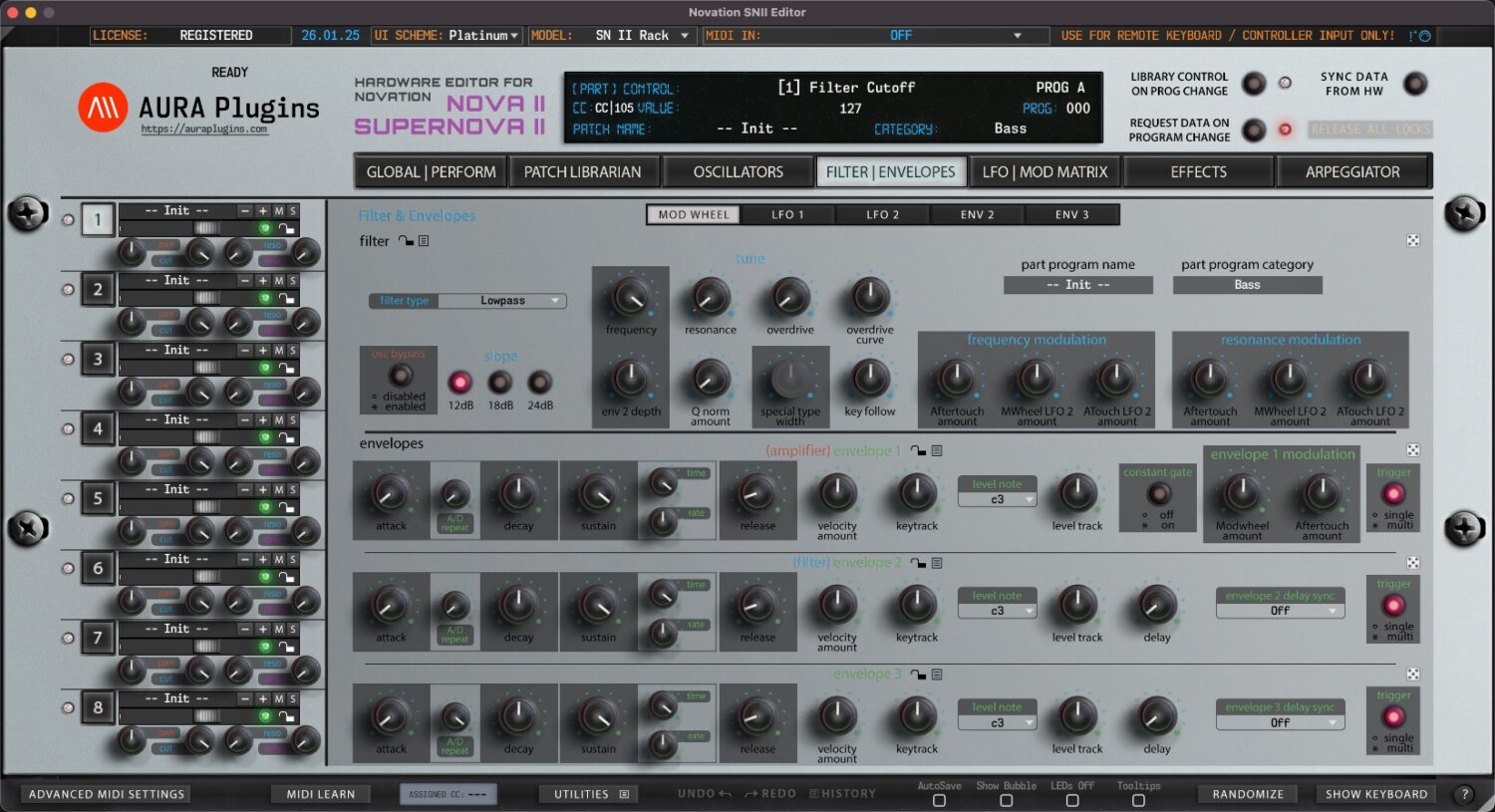Click SHOW KEYBOARD at the bottom
The width and height of the screenshot is (1495, 812).
[x=1376, y=794]
